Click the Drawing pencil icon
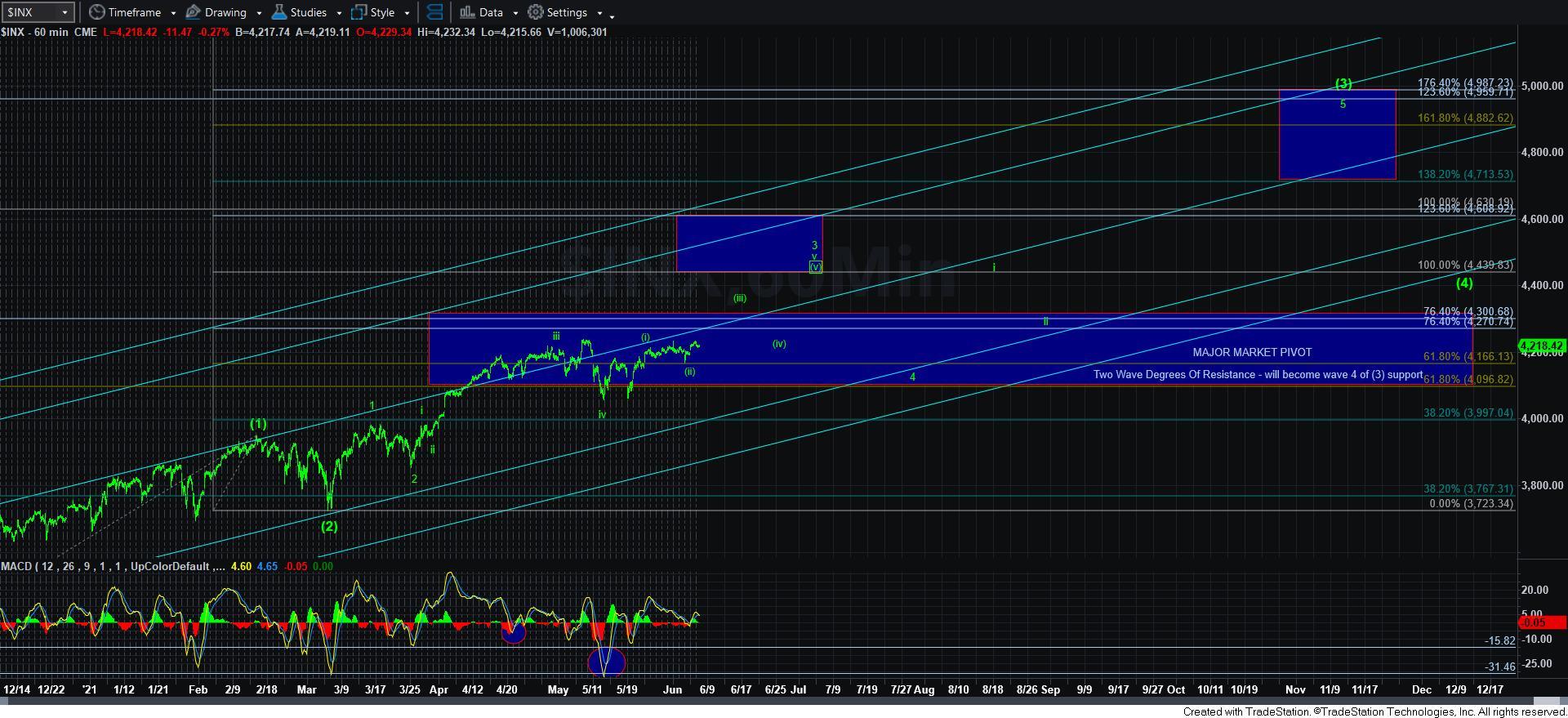This screenshot has height=718, width=1568. [194, 12]
